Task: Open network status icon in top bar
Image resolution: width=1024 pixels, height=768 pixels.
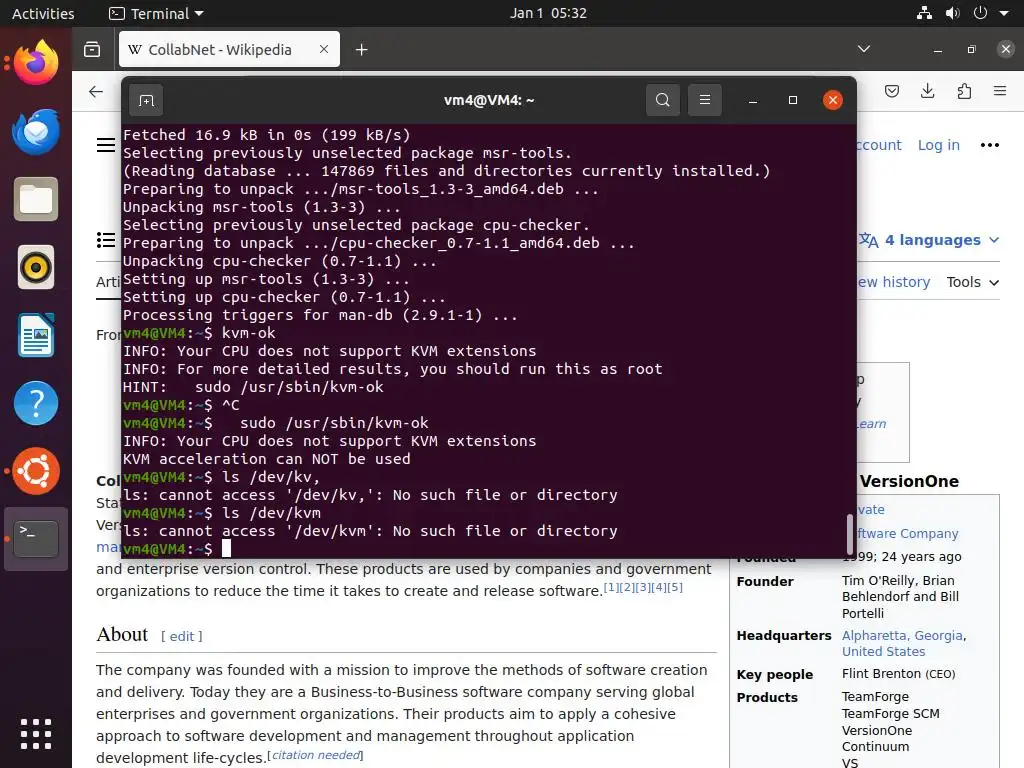Action: point(924,13)
